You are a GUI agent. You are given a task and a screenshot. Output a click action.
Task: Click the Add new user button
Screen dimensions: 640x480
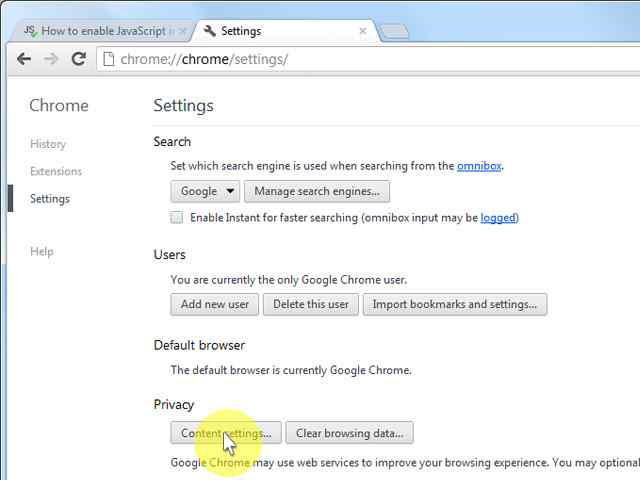coord(215,304)
